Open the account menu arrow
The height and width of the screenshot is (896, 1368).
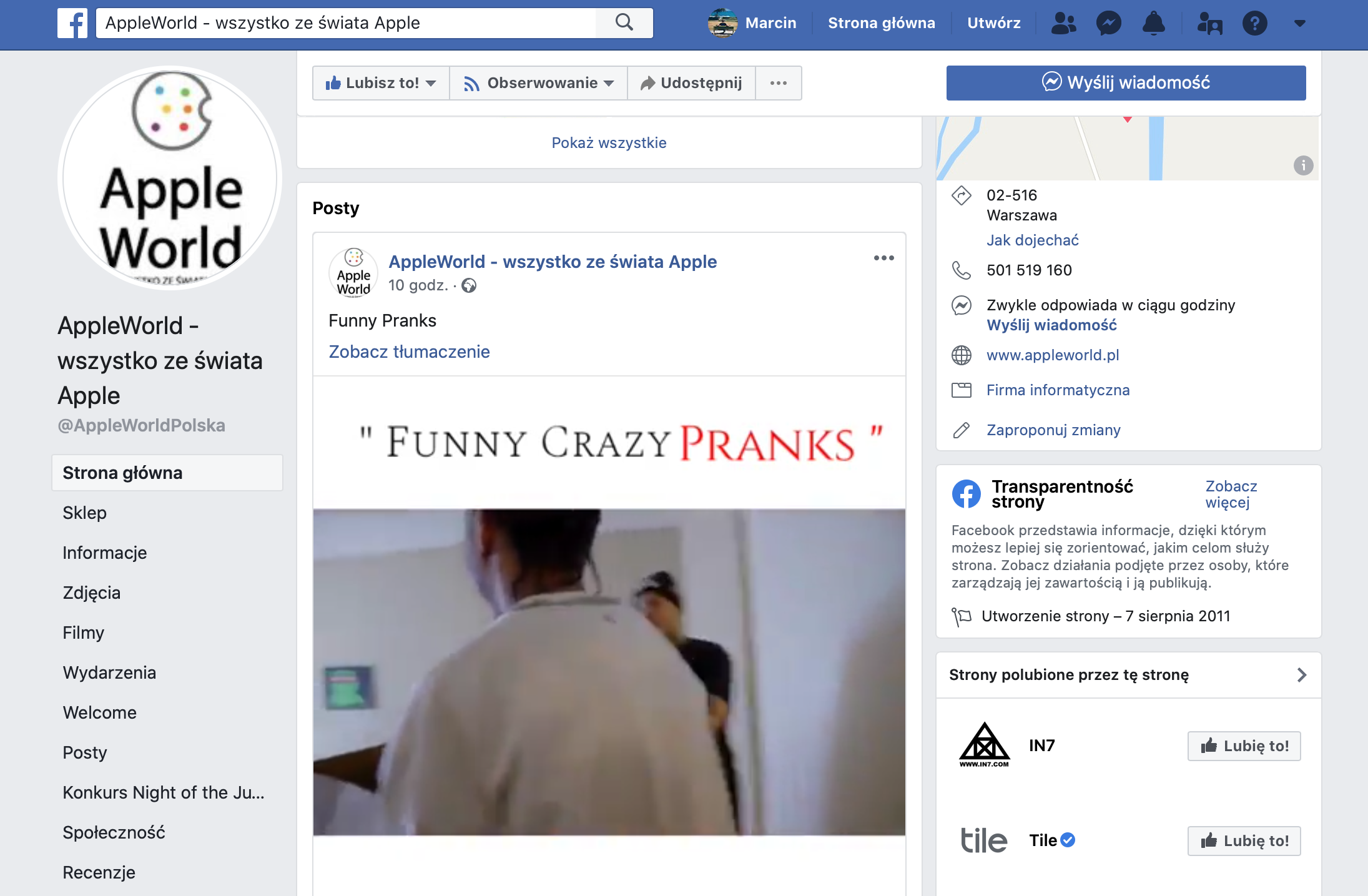click(1300, 24)
